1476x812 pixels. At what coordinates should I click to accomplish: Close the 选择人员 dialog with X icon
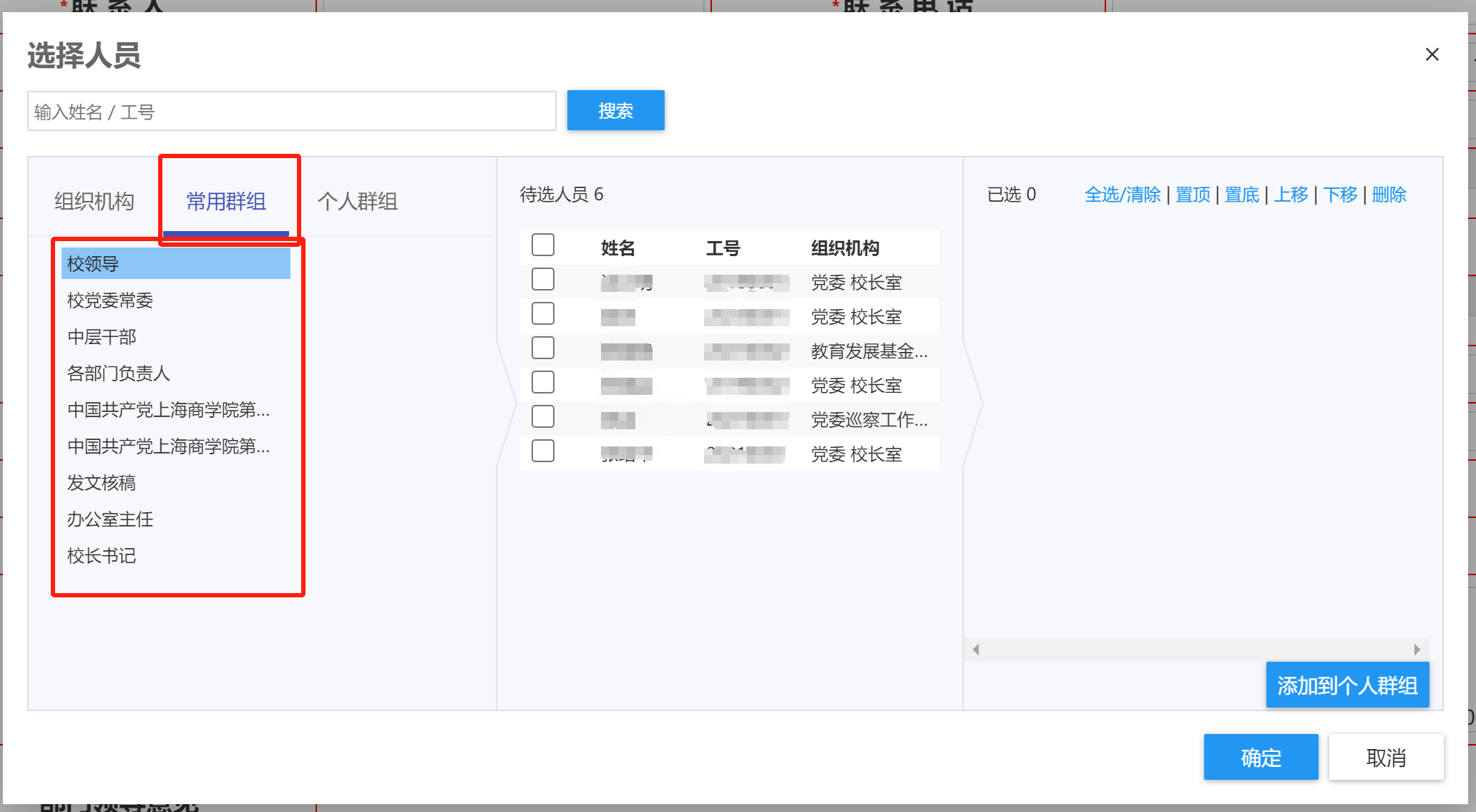tap(1432, 54)
